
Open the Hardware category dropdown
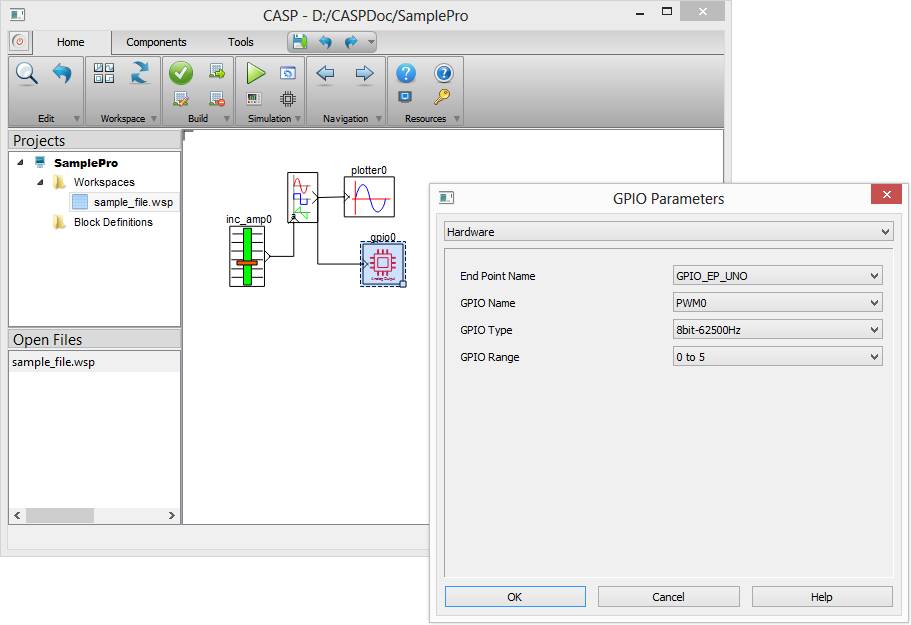pos(668,232)
